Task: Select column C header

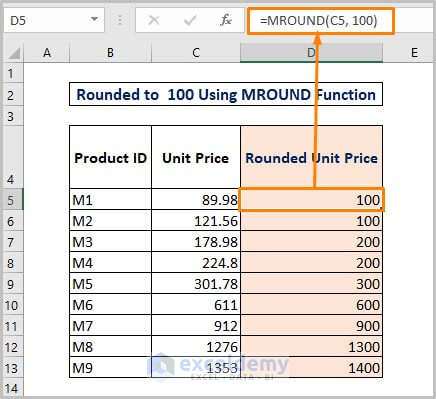Action: click(x=196, y=53)
